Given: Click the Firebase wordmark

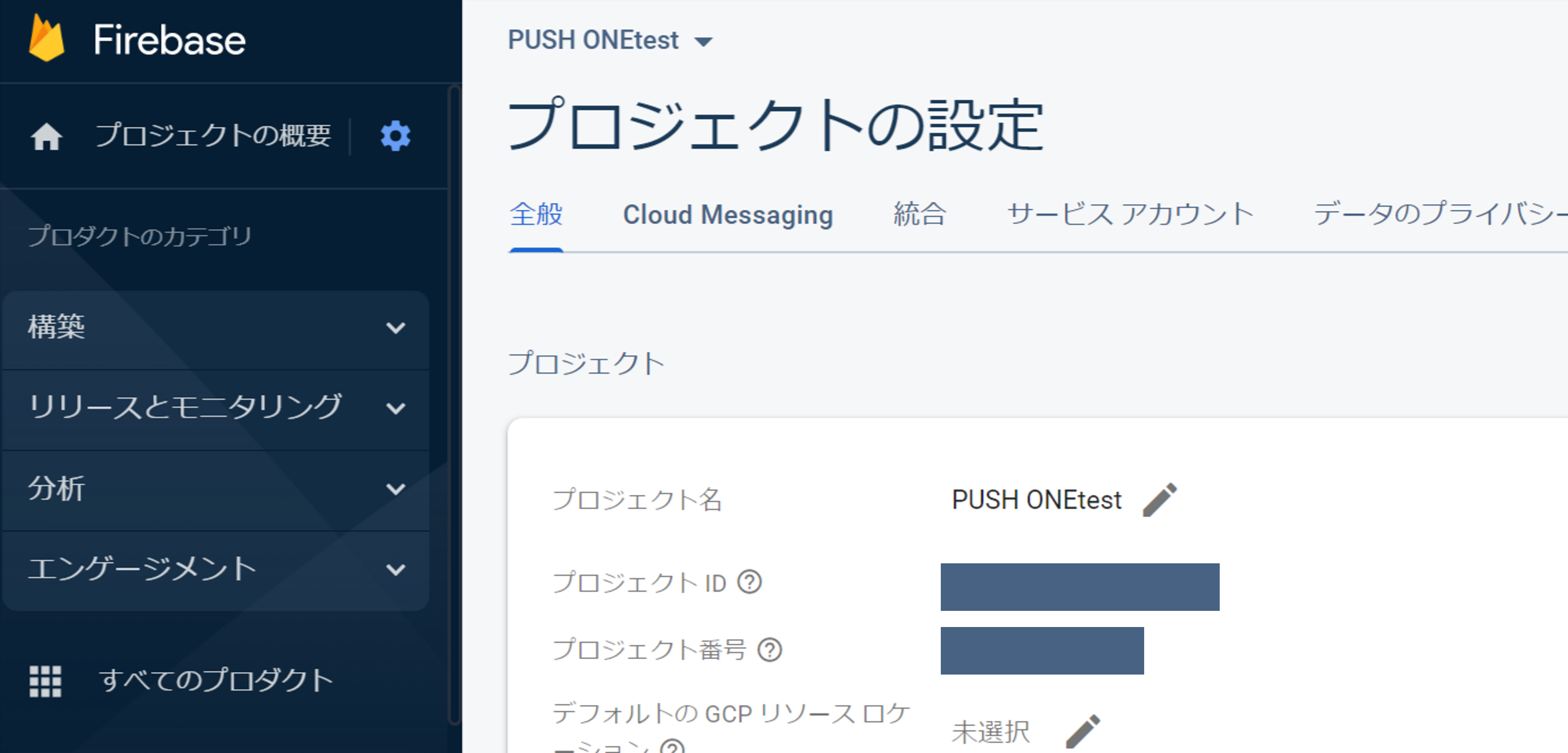Looking at the screenshot, I should (169, 40).
